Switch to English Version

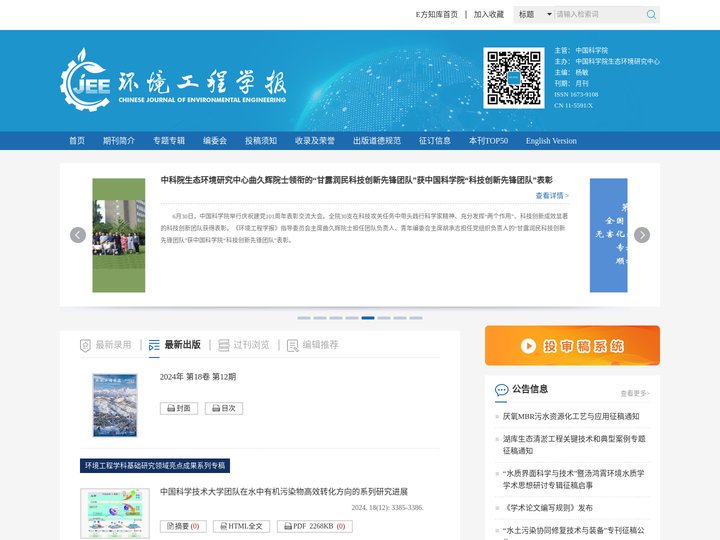551,141
